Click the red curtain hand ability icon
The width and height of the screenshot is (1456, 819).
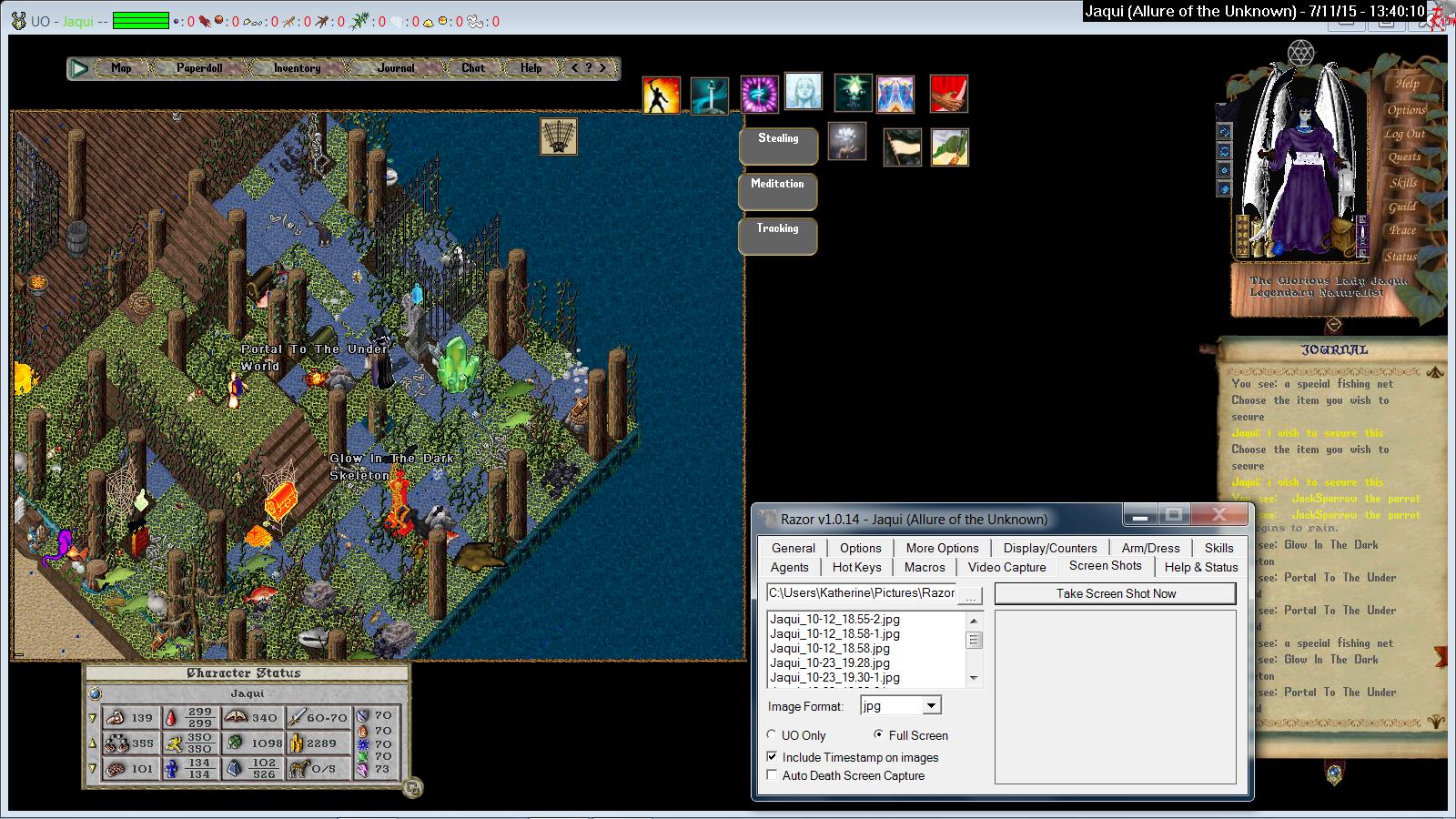948,94
